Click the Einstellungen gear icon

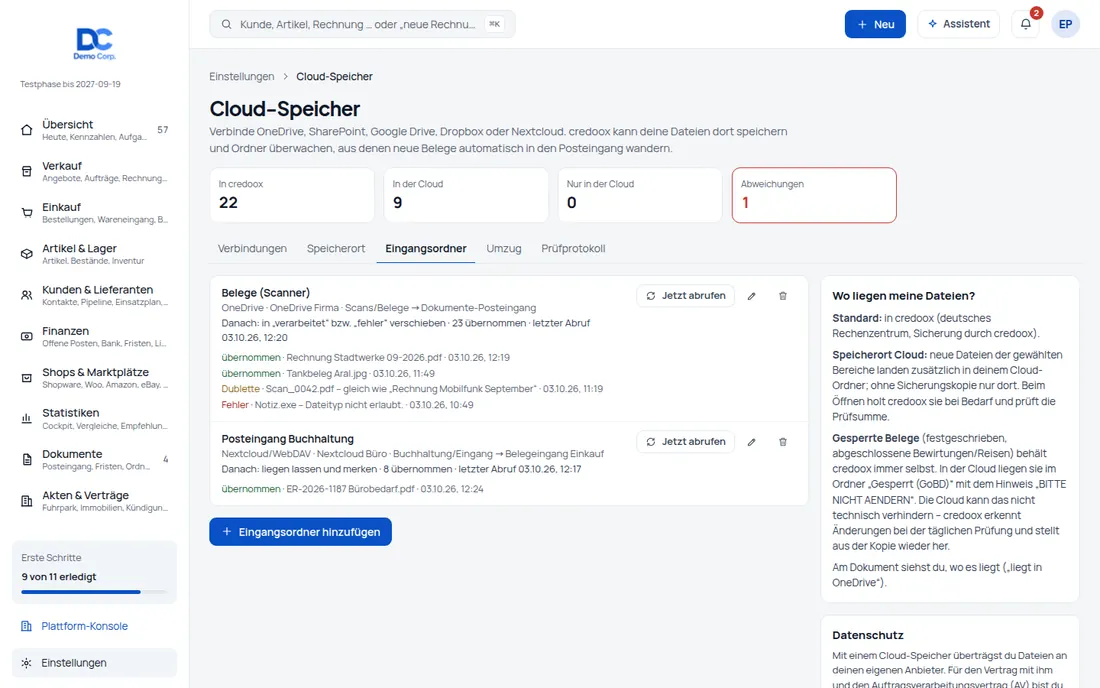coord(27,663)
